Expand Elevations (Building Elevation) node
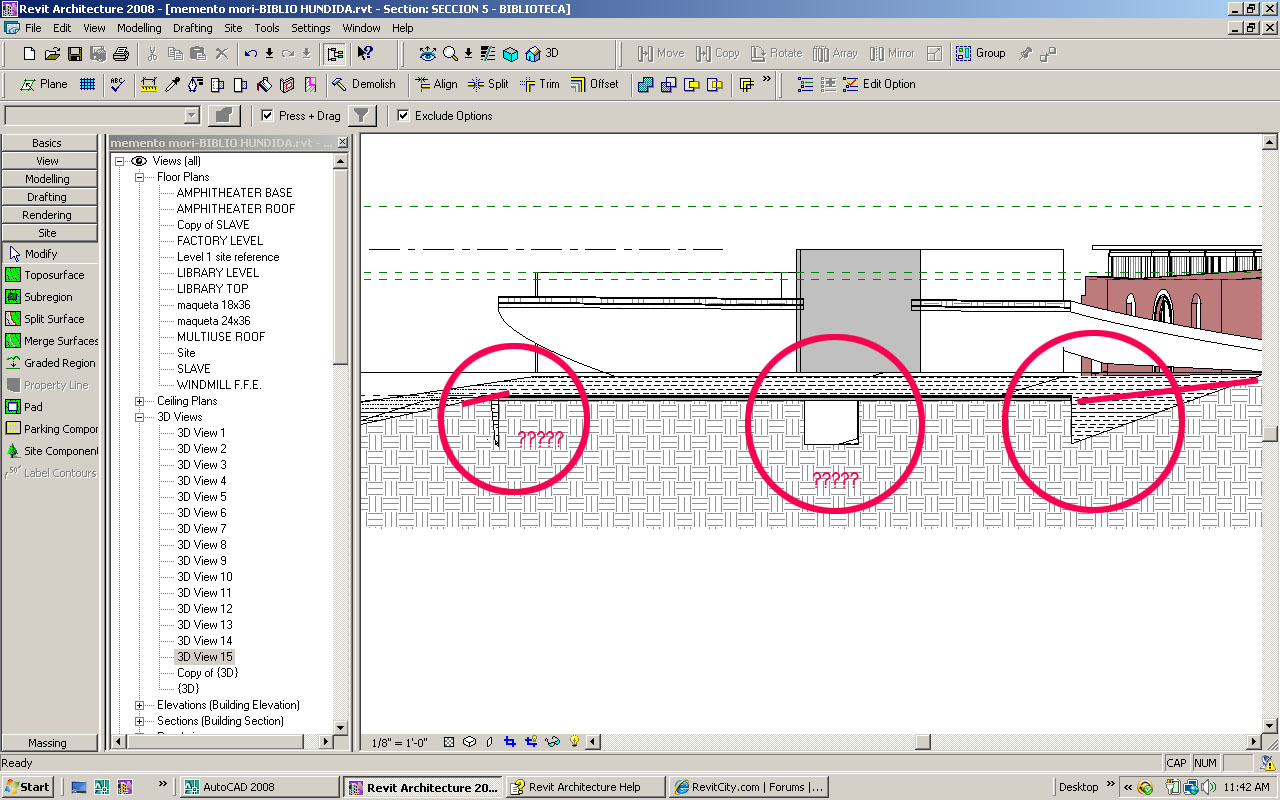Viewport: 1280px width, 800px height. coord(139,705)
